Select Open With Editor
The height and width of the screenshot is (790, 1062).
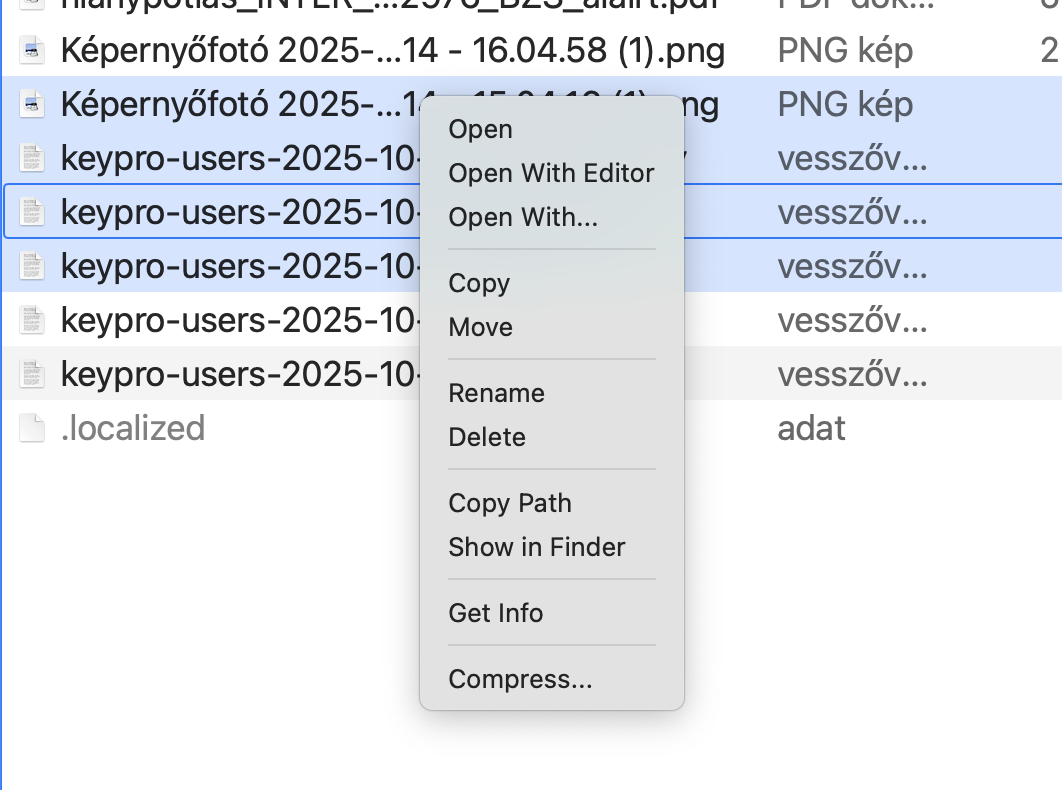point(551,173)
